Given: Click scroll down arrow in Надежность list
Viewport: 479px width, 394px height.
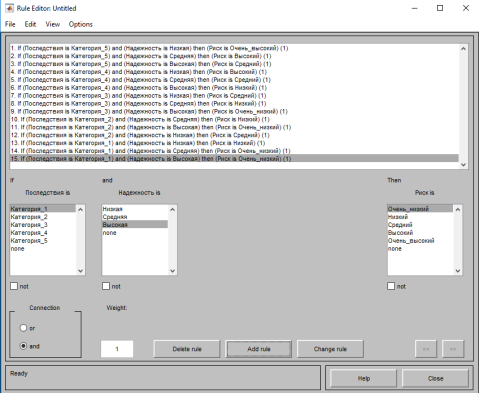Looking at the screenshot, I should (x=172, y=271).
